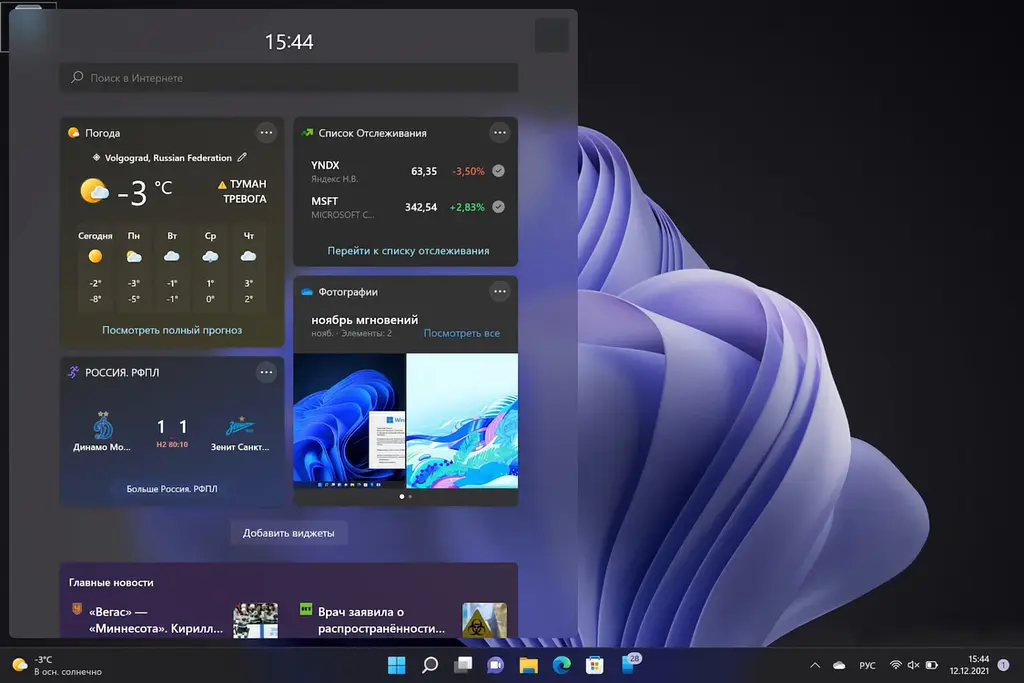Click the YNDX stock name

325,165
